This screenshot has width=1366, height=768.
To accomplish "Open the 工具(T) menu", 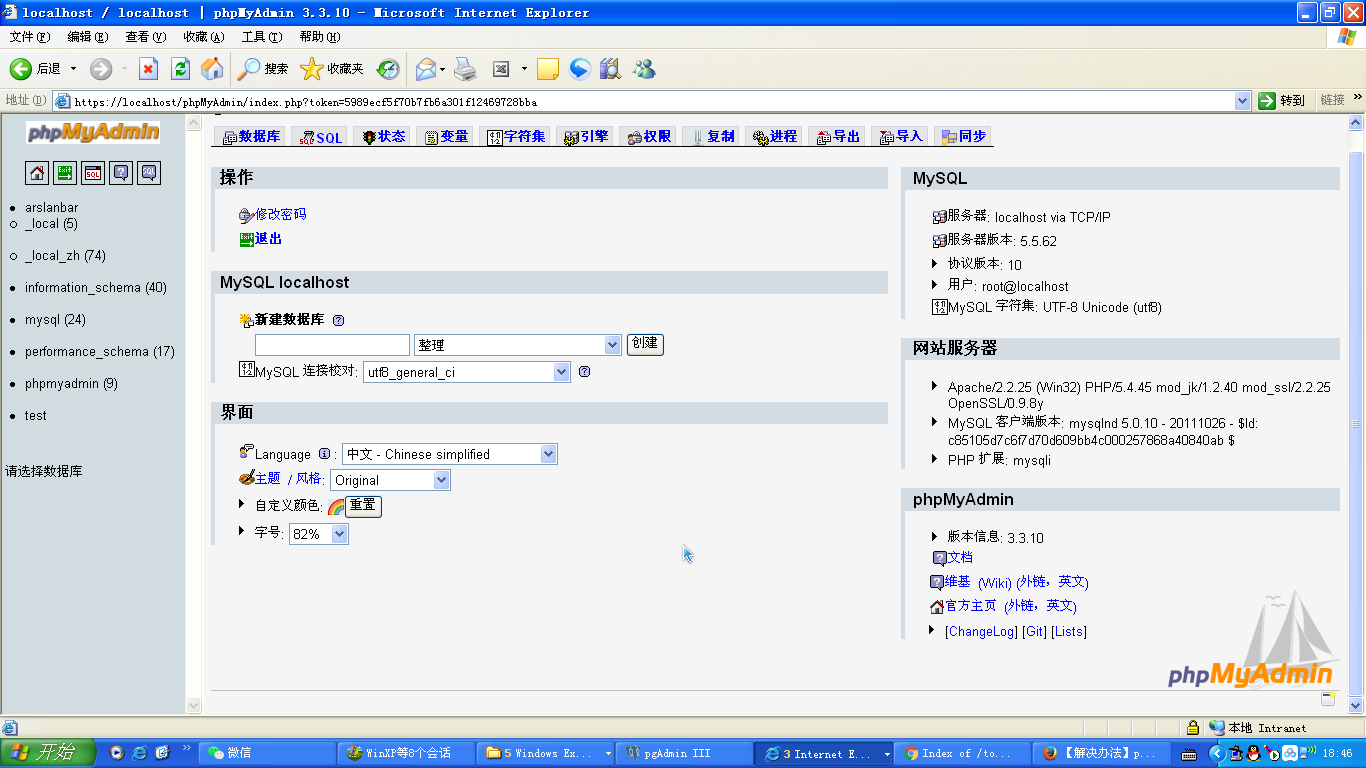I will pyautogui.click(x=261, y=37).
